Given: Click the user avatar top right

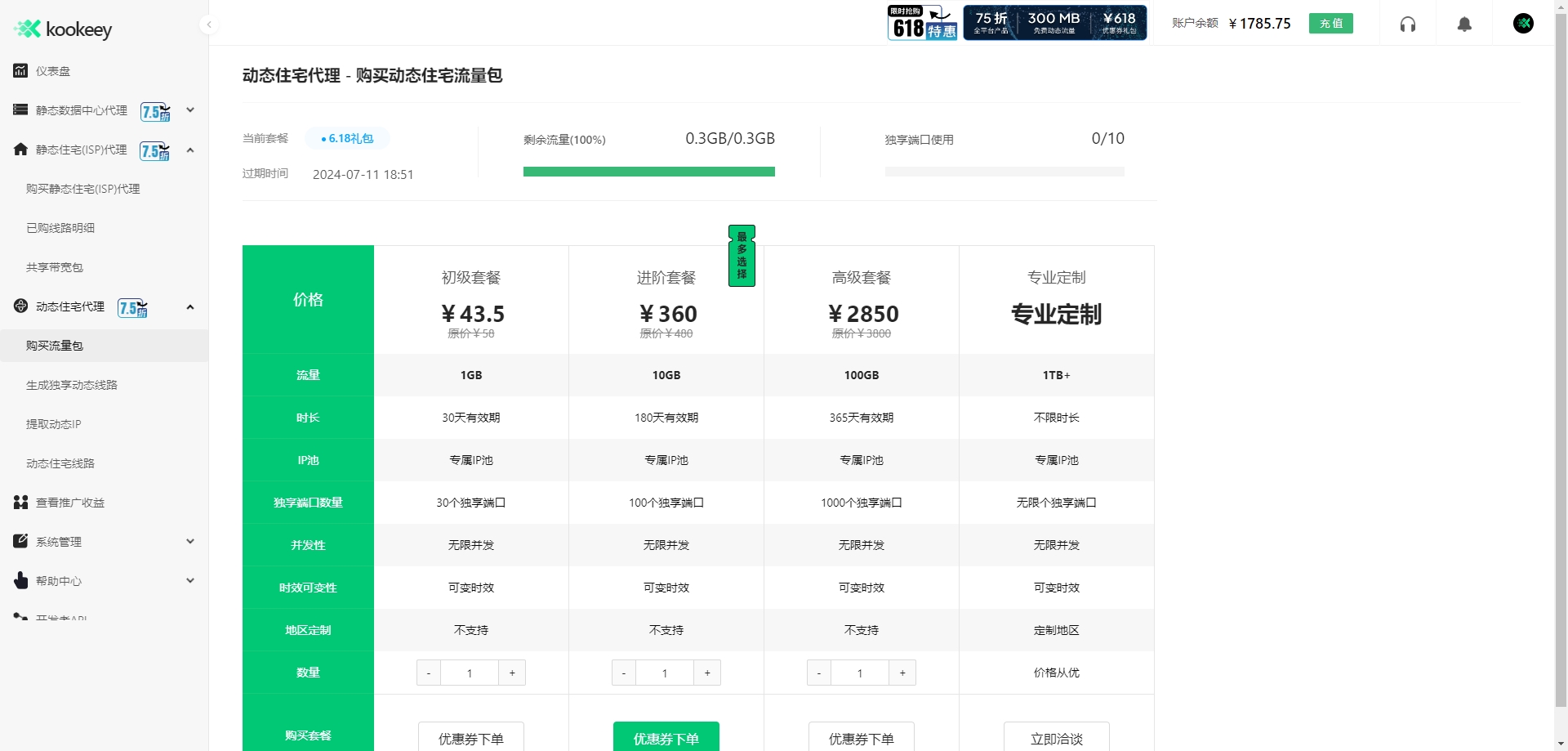Looking at the screenshot, I should (x=1524, y=23).
